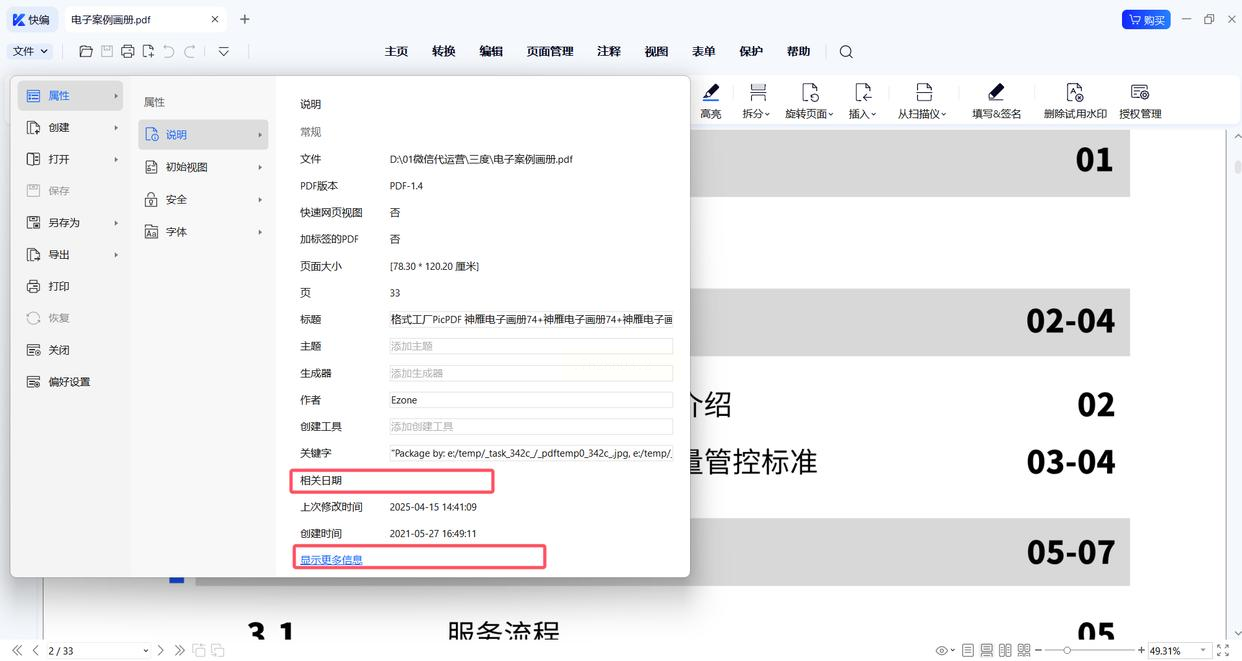1242x661 pixels.
Task: Expand the 旋转页面 rotate page dropdown
Action: 809,114
